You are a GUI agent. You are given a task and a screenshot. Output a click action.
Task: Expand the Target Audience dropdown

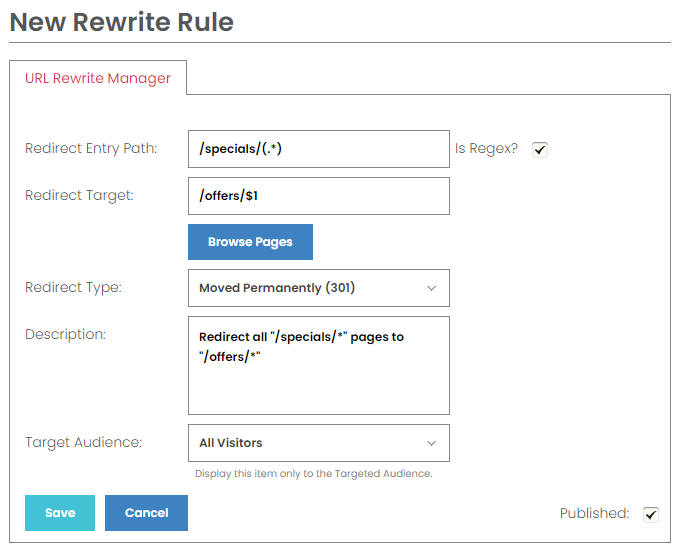click(319, 443)
